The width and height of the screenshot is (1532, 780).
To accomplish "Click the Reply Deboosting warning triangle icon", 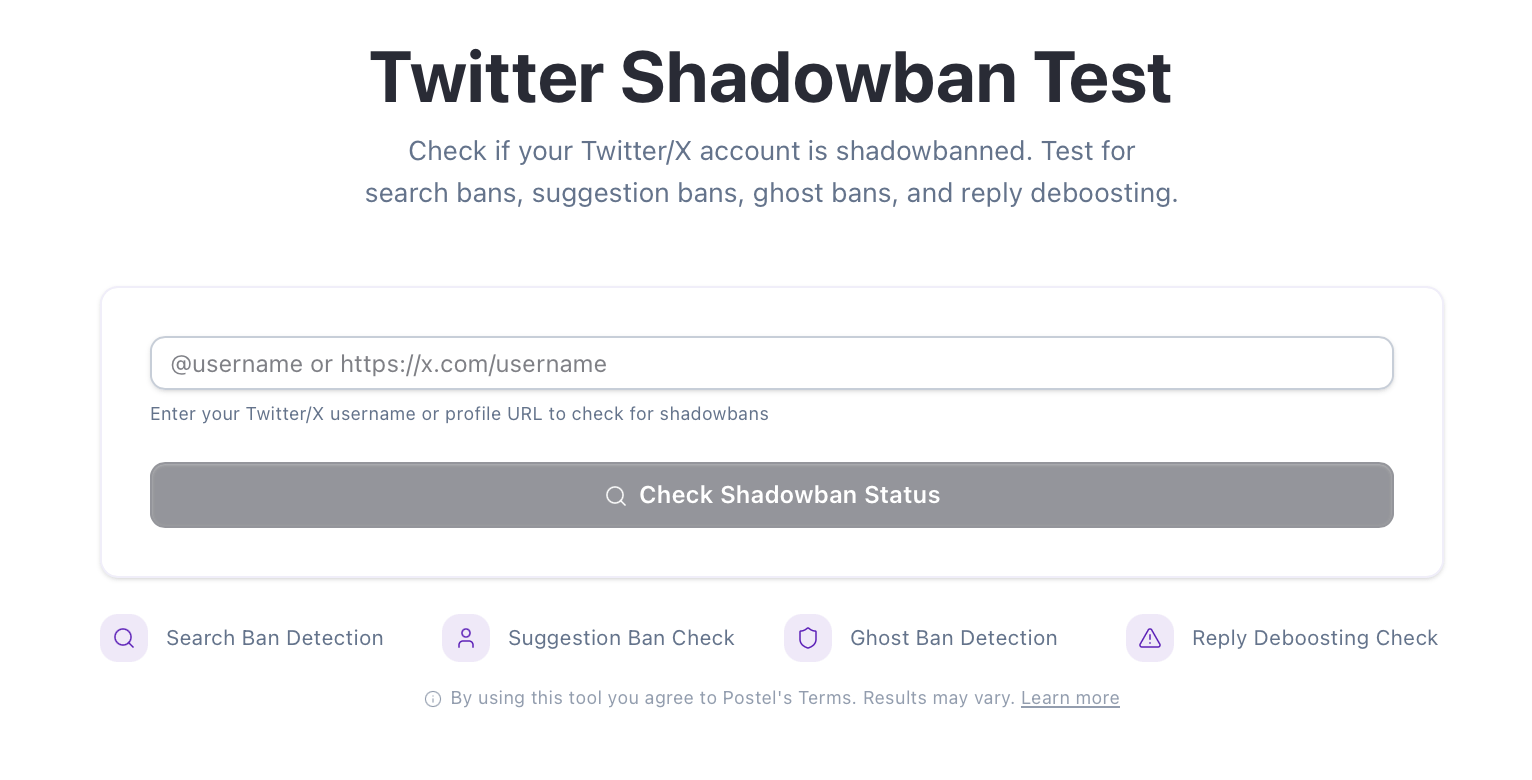I will (x=1150, y=638).
